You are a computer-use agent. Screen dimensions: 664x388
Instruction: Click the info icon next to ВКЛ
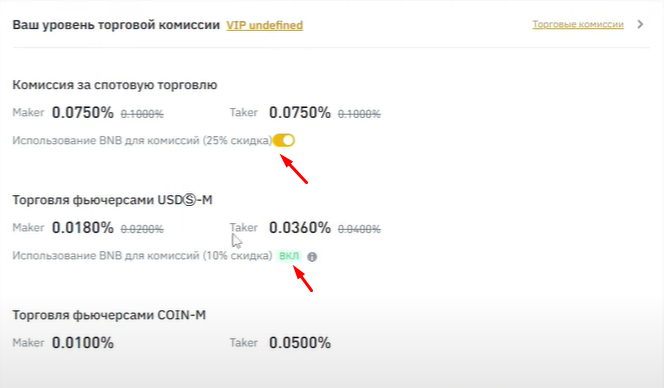point(312,257)
